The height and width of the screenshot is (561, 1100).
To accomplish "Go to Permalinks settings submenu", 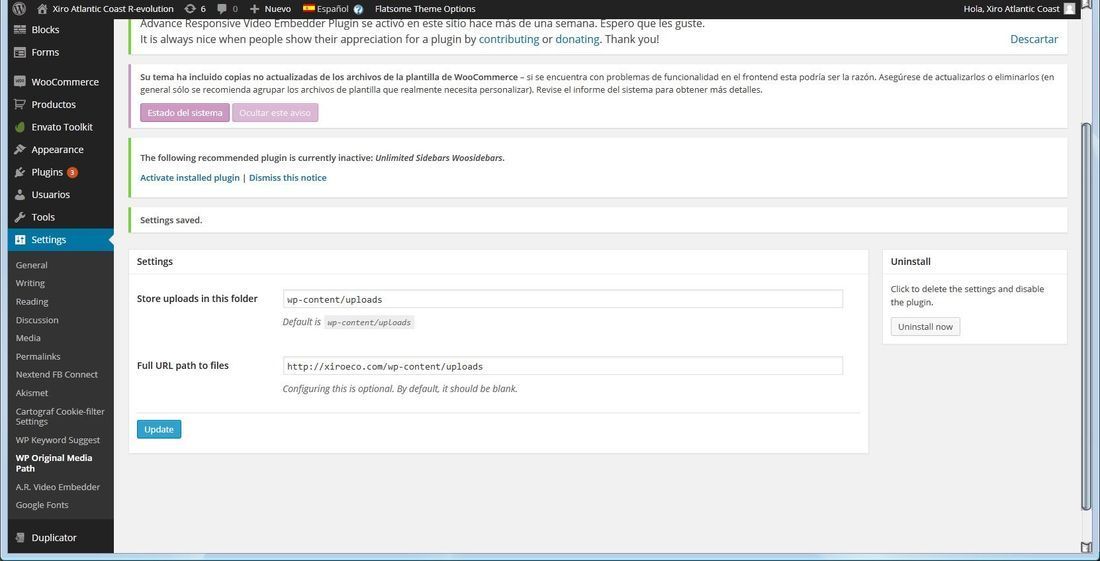I will (38, 356).
